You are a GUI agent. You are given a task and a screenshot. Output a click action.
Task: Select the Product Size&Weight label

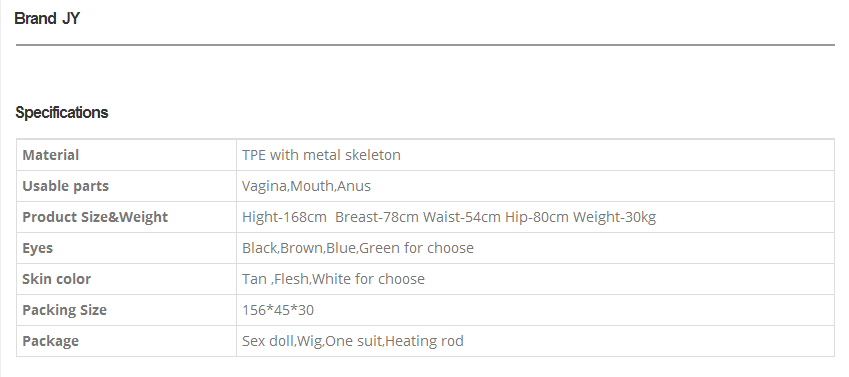click(x=95, y=217)
